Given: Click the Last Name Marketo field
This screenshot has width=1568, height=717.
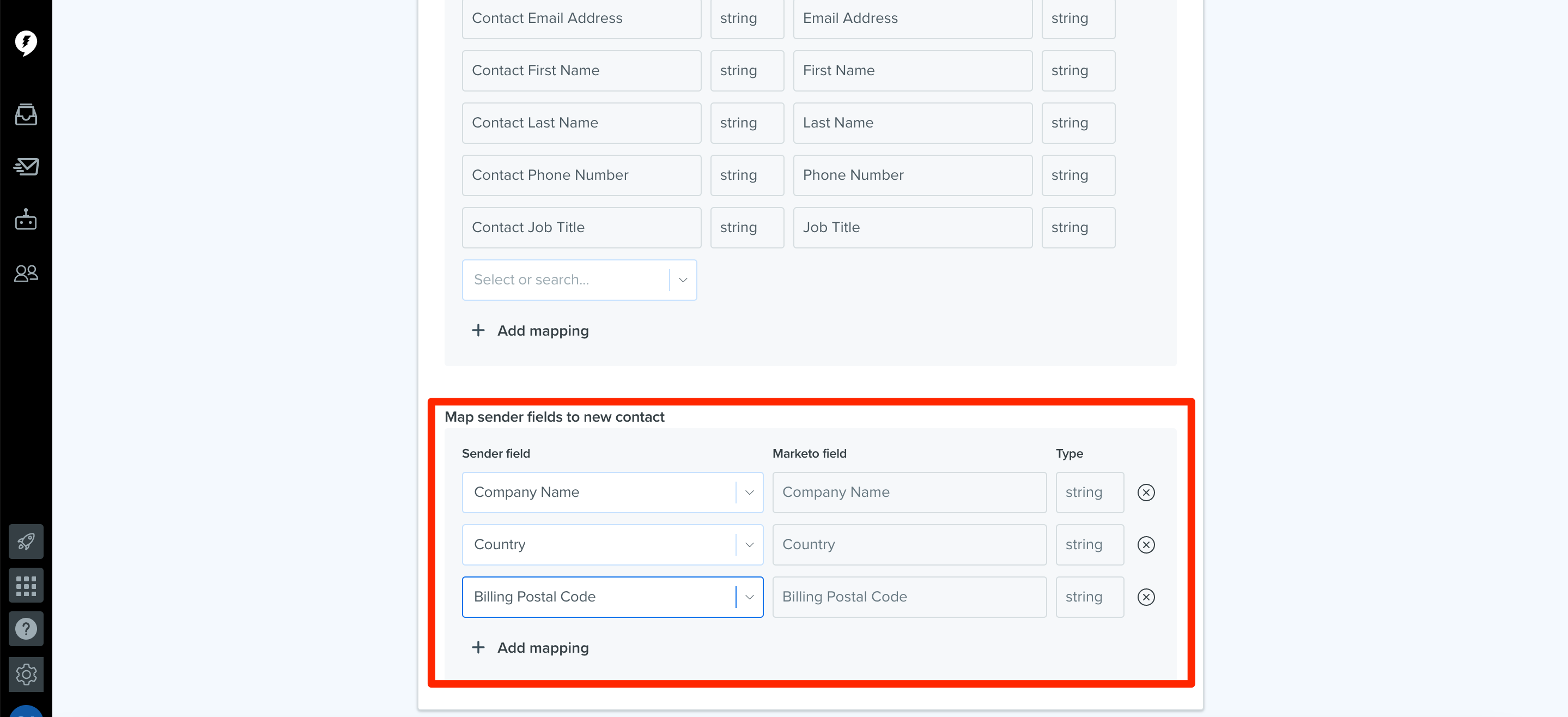Looking at the screenshot, I should click(x=913, y=123).
